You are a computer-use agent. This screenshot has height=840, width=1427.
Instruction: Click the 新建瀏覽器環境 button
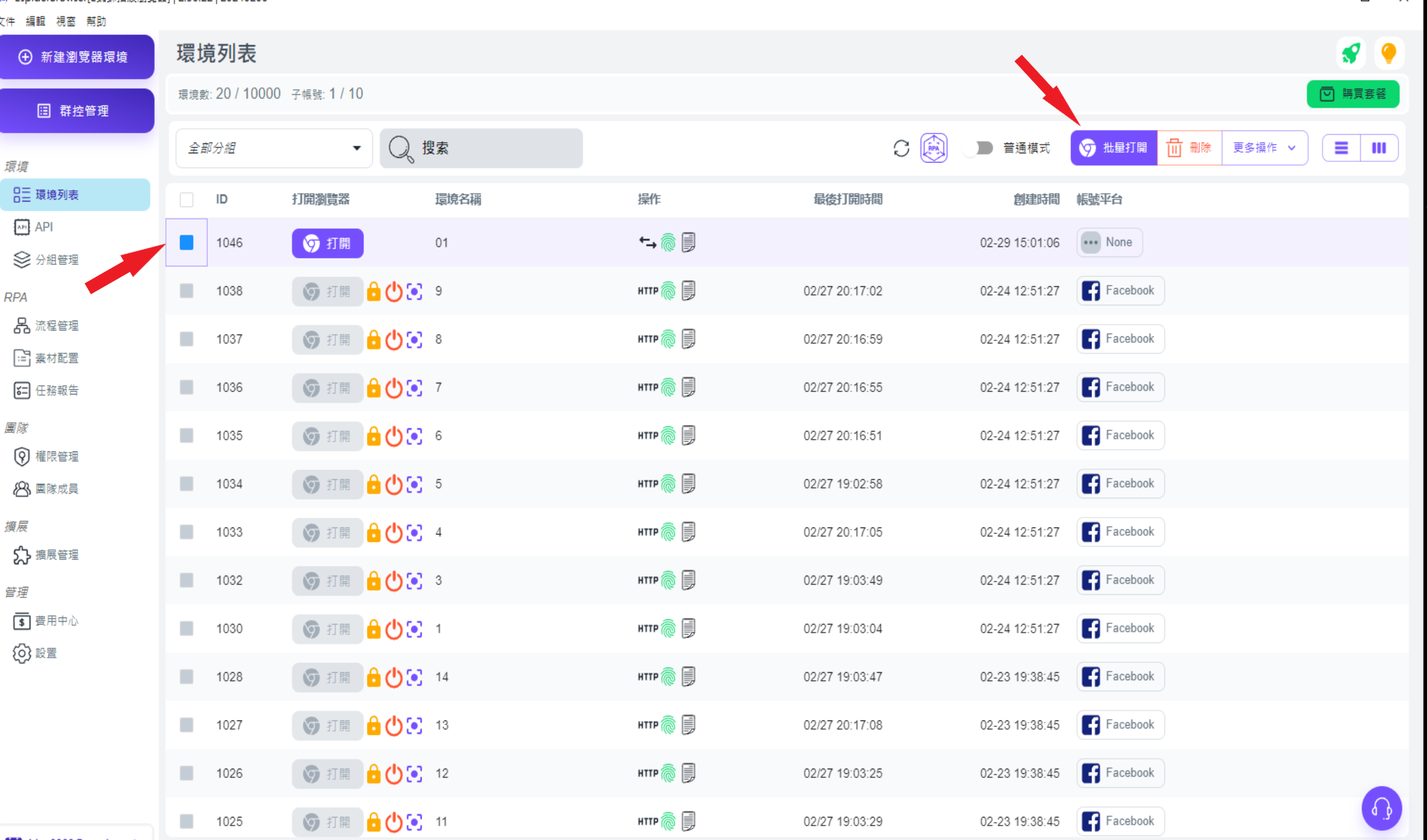tap(77, 57)
